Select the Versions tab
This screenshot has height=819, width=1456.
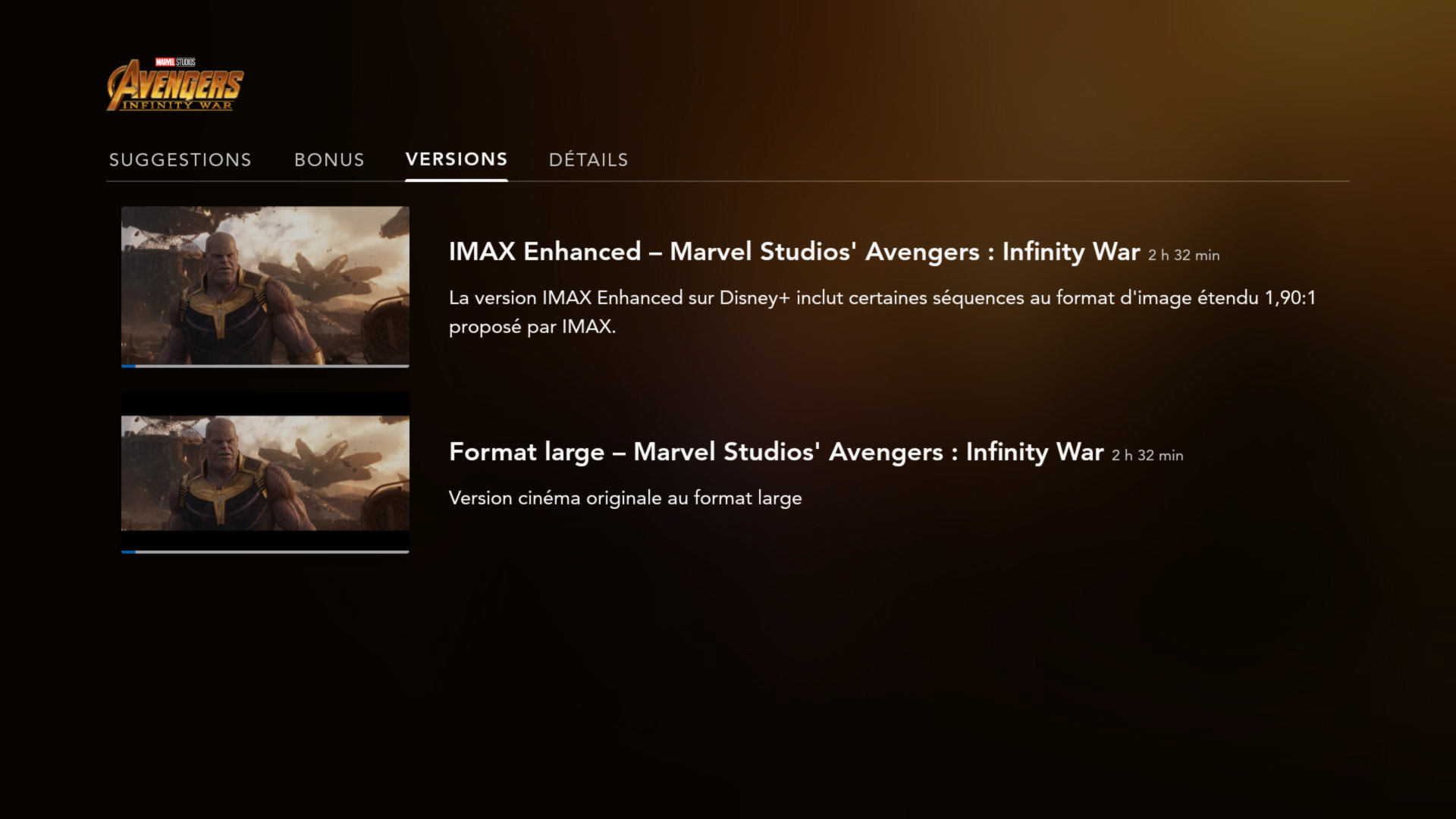click(x=457, y=159)
